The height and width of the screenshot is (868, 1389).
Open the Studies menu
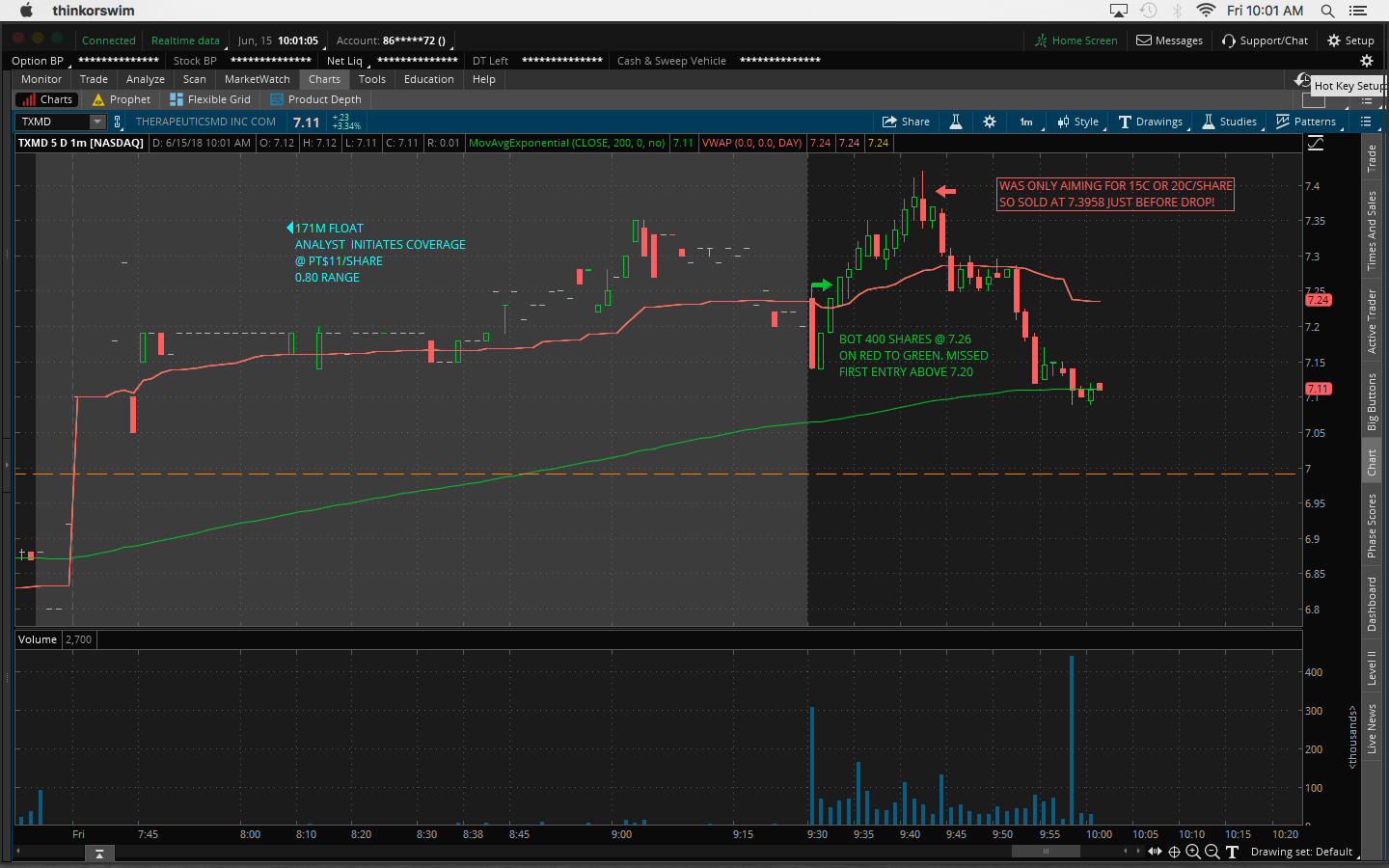click(x=1230, y=122)
